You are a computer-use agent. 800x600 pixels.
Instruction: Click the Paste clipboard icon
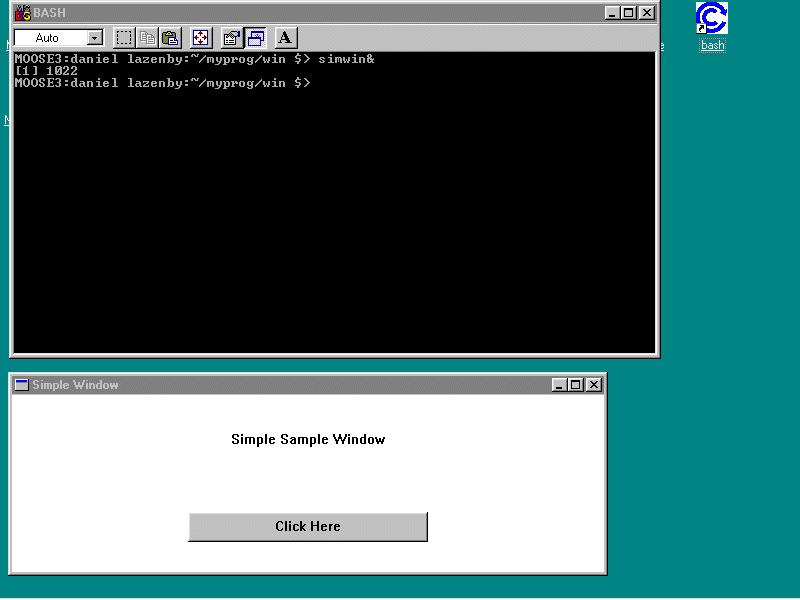170,38
